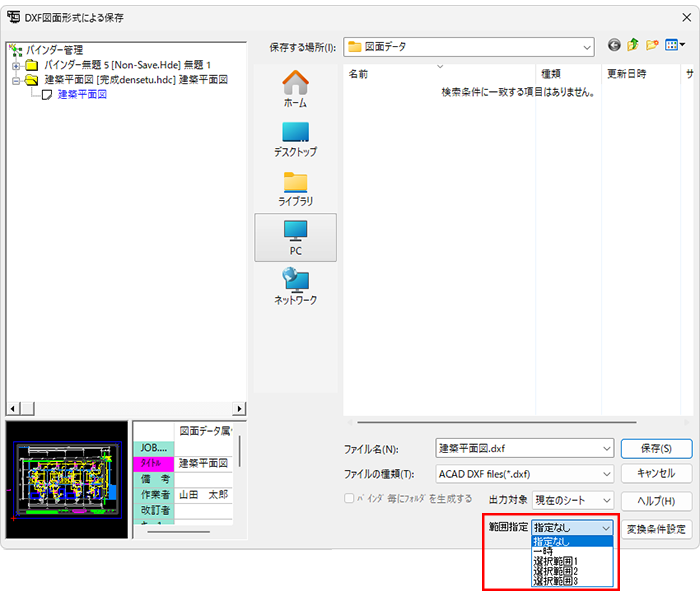700x597 pixels.
Task: Click the yellow folder icon of バインダー無題 5
Action: click(x=31, y=66)
